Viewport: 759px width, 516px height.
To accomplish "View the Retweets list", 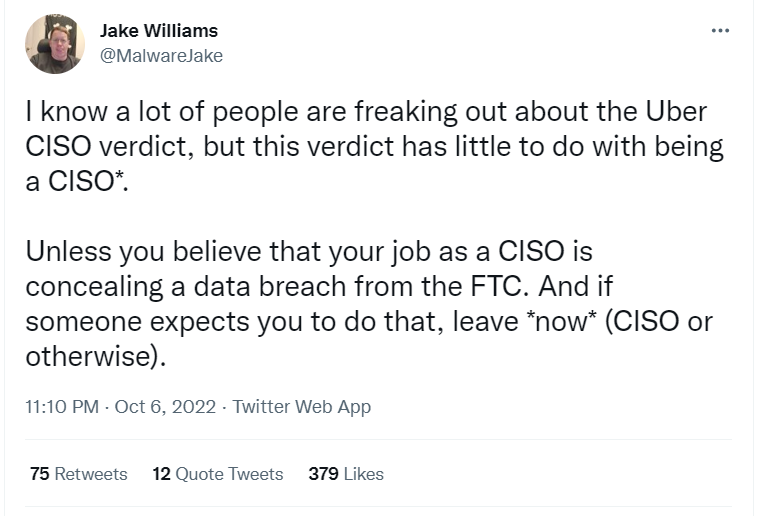I will pyautogui.click(x=91, y=474).
